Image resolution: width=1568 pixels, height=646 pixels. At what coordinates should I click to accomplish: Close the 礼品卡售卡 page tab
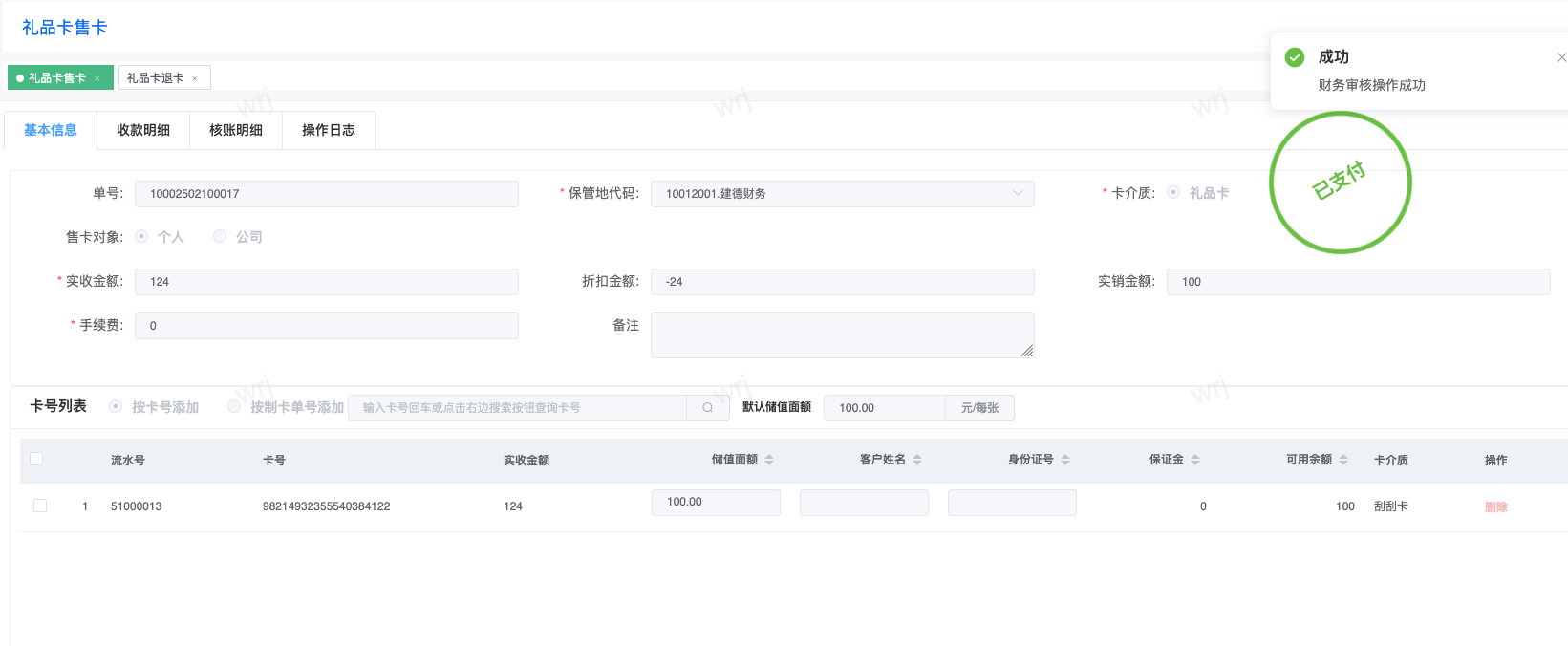(97, 78)
